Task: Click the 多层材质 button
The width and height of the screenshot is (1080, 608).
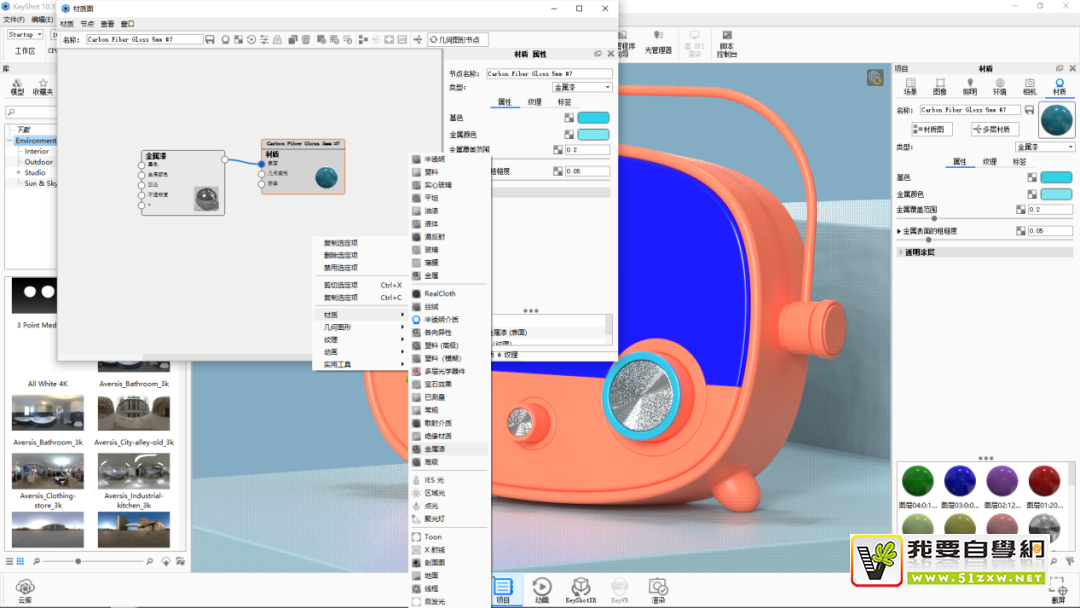Action: tap(994, 129)
